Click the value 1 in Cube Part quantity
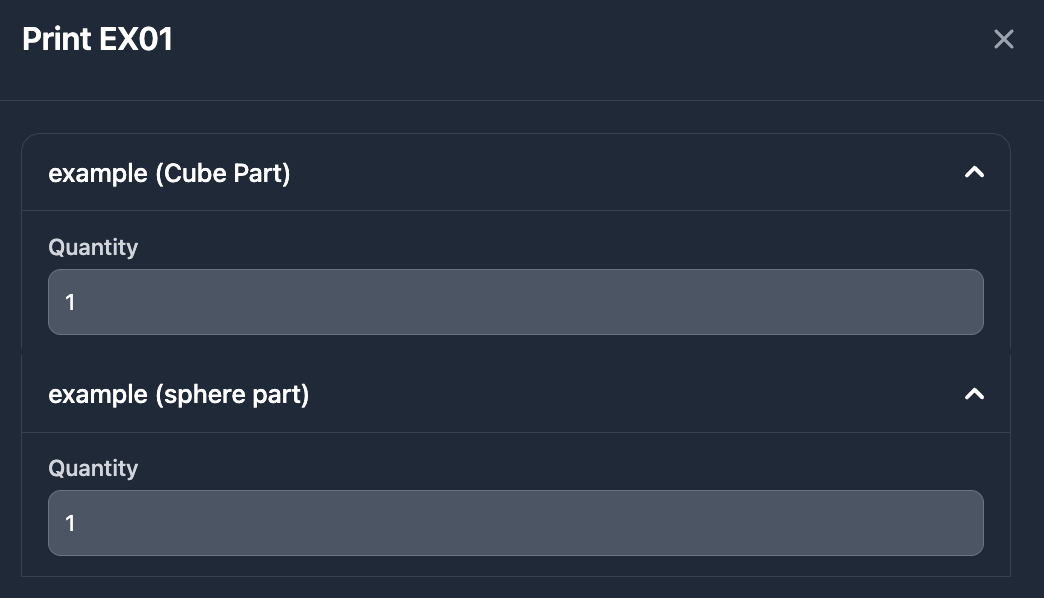Viewport: 1044px width, 598px height. click(70, 302)
